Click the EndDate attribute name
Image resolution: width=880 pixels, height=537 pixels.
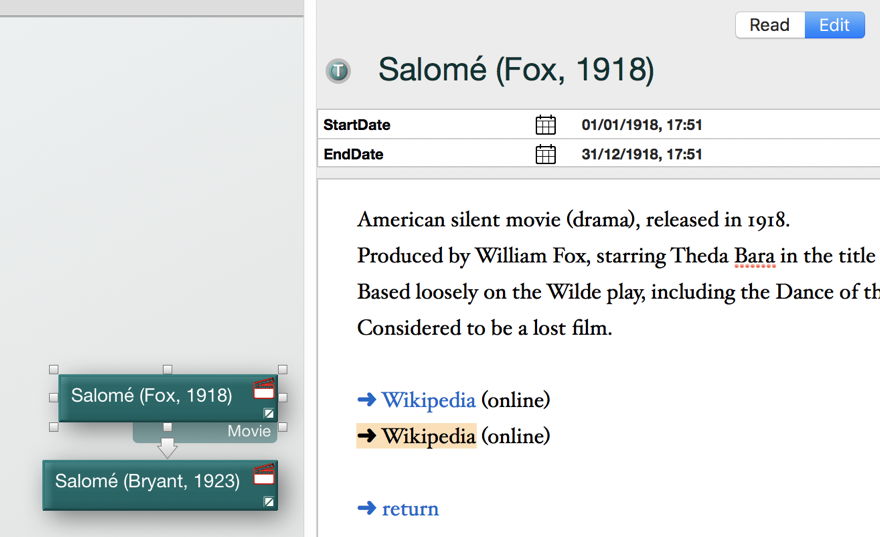click(353, 154)
